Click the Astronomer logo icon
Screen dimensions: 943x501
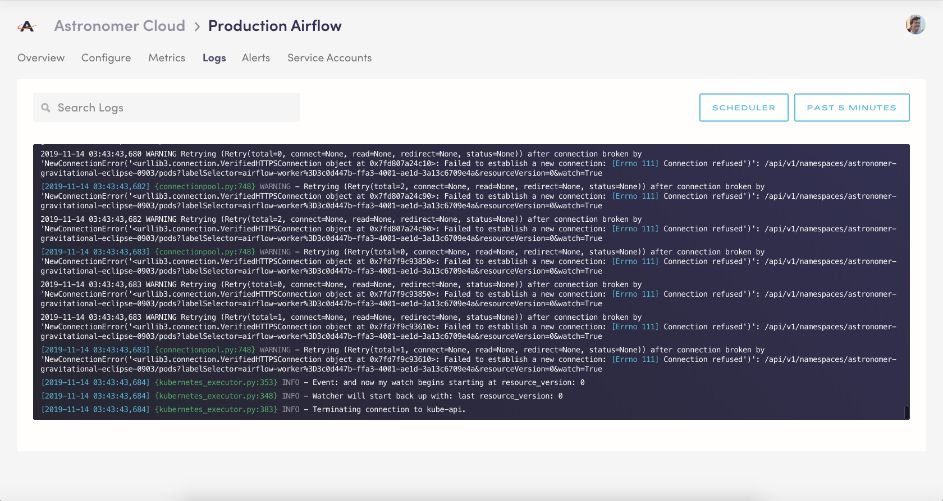[x=27, y=25]
